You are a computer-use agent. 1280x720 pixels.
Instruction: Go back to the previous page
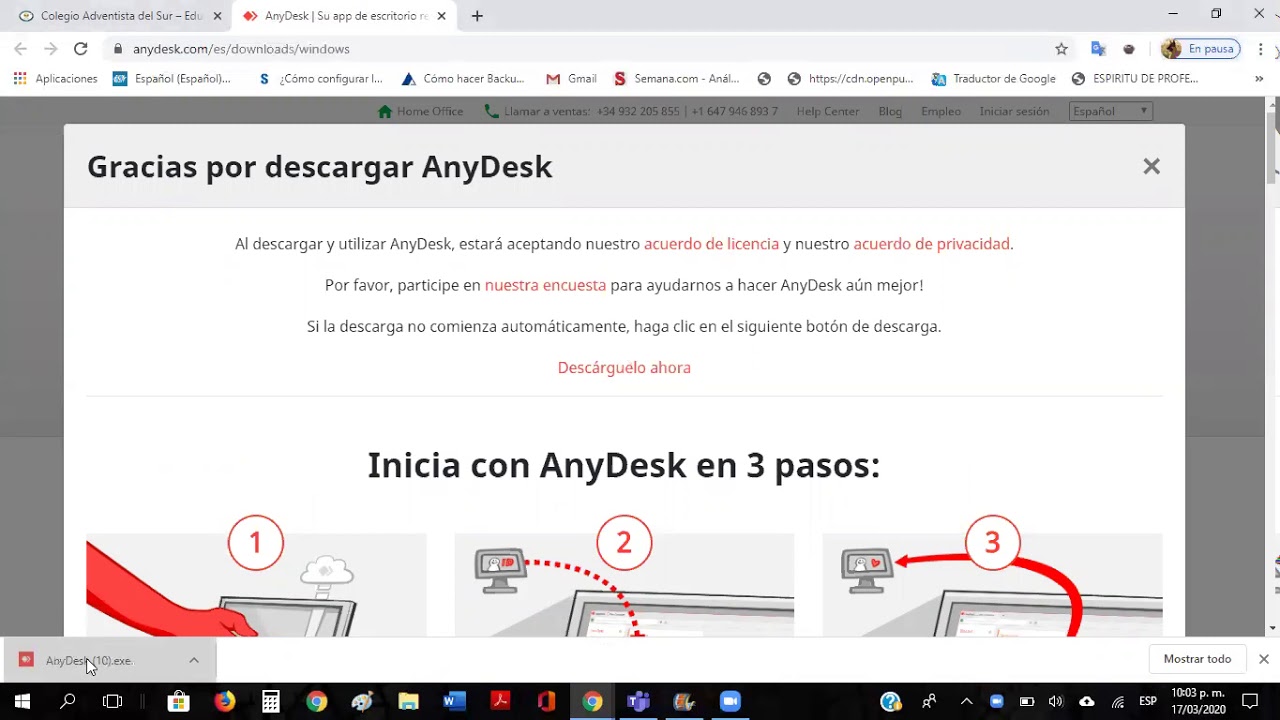(x=20, y=48)
